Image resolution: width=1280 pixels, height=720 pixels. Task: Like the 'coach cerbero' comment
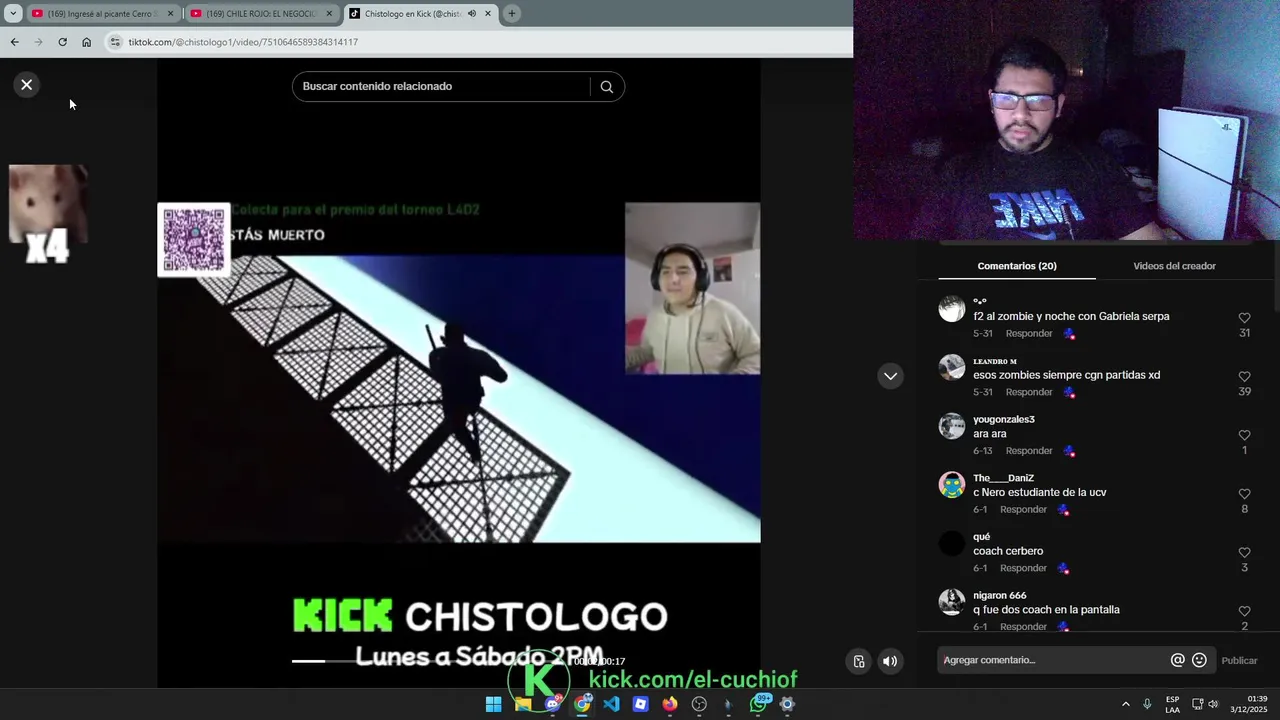coord(1244,553)
